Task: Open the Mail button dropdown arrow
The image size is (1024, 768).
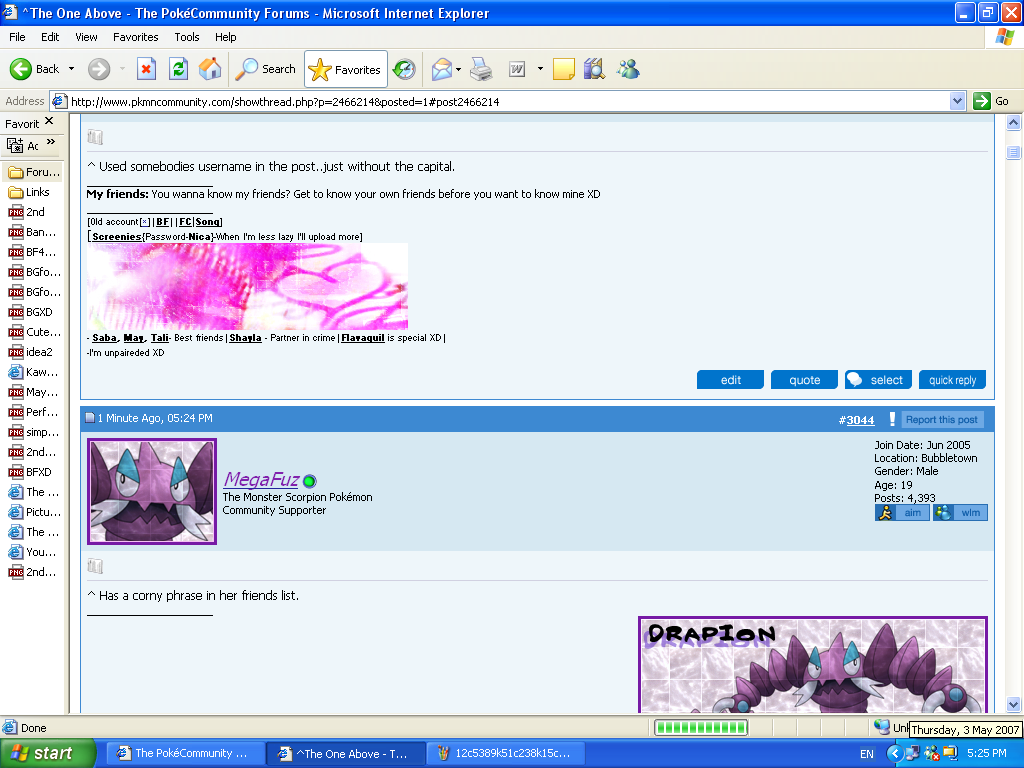Action: (x=458, y=69)
